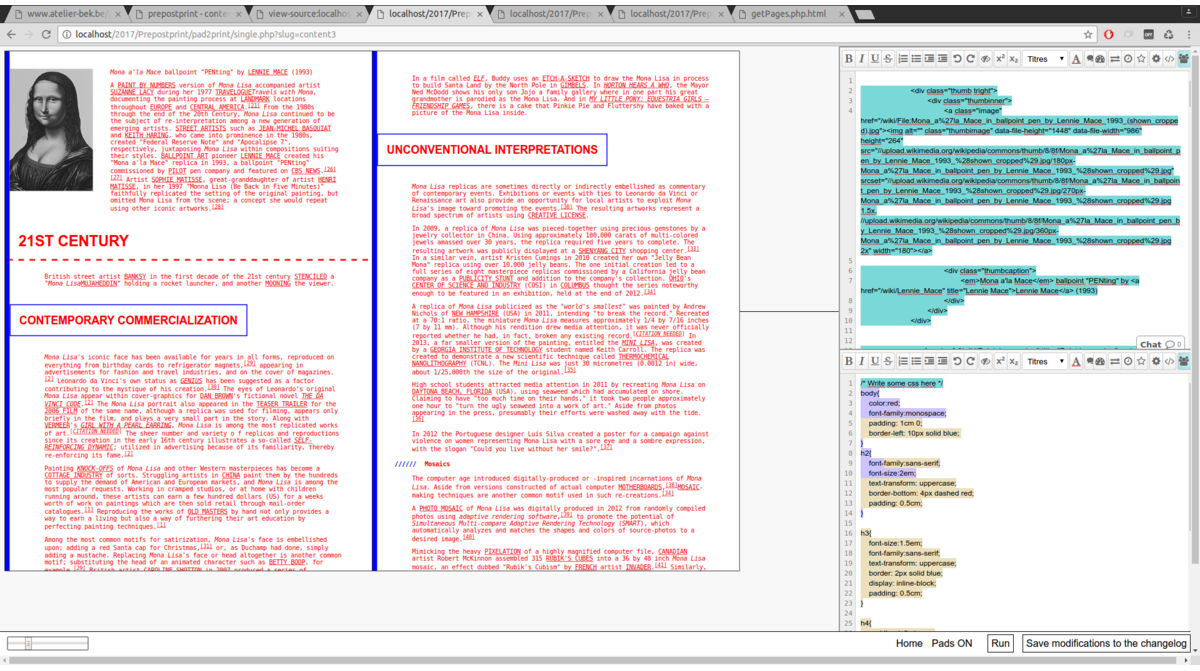Open embed code icon in top pad toolbar
This screenshot has height=671, width=1200.
[x=1169, y=59]
